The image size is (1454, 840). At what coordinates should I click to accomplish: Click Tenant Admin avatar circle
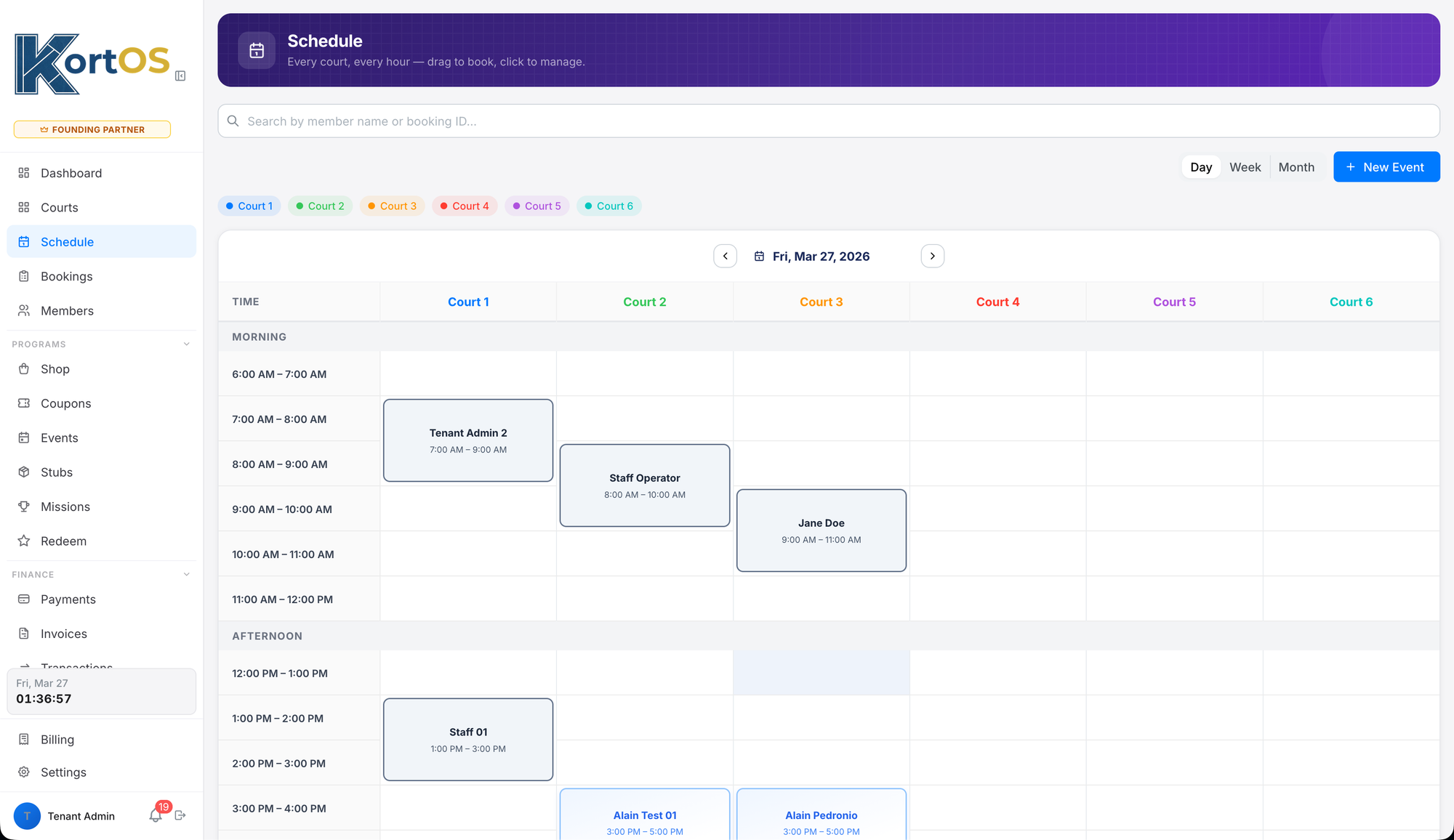[x=27, y=816]
